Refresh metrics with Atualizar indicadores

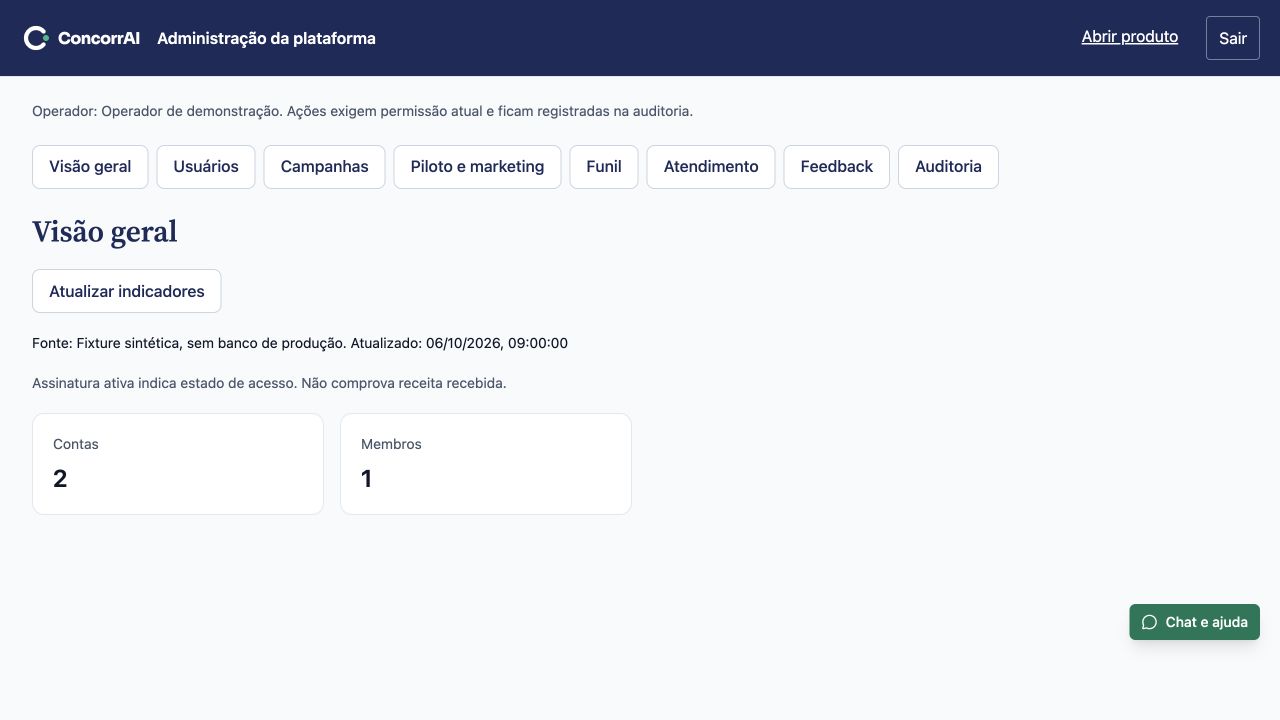[127, 291]
